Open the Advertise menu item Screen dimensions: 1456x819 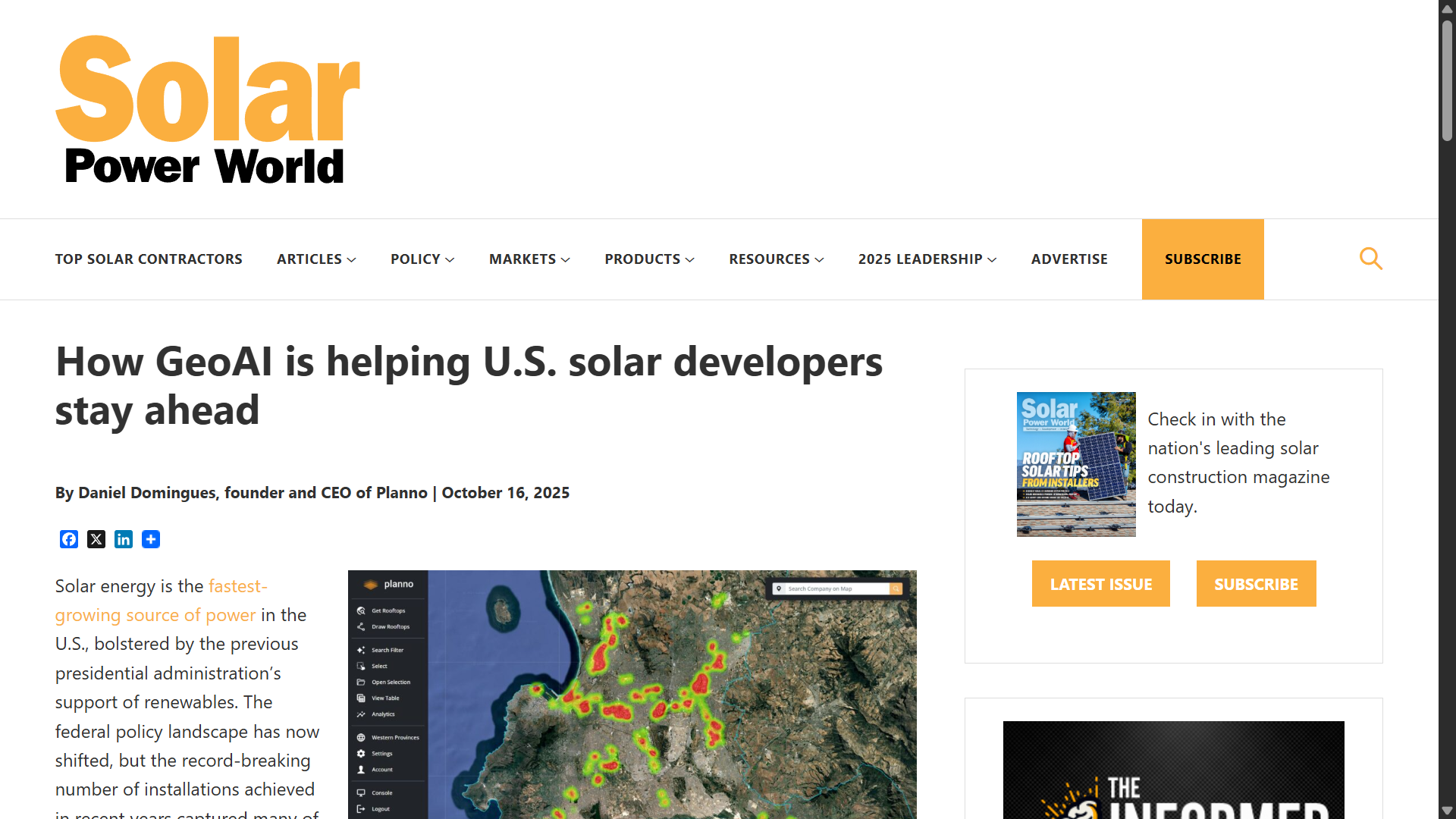(1069, 259)
